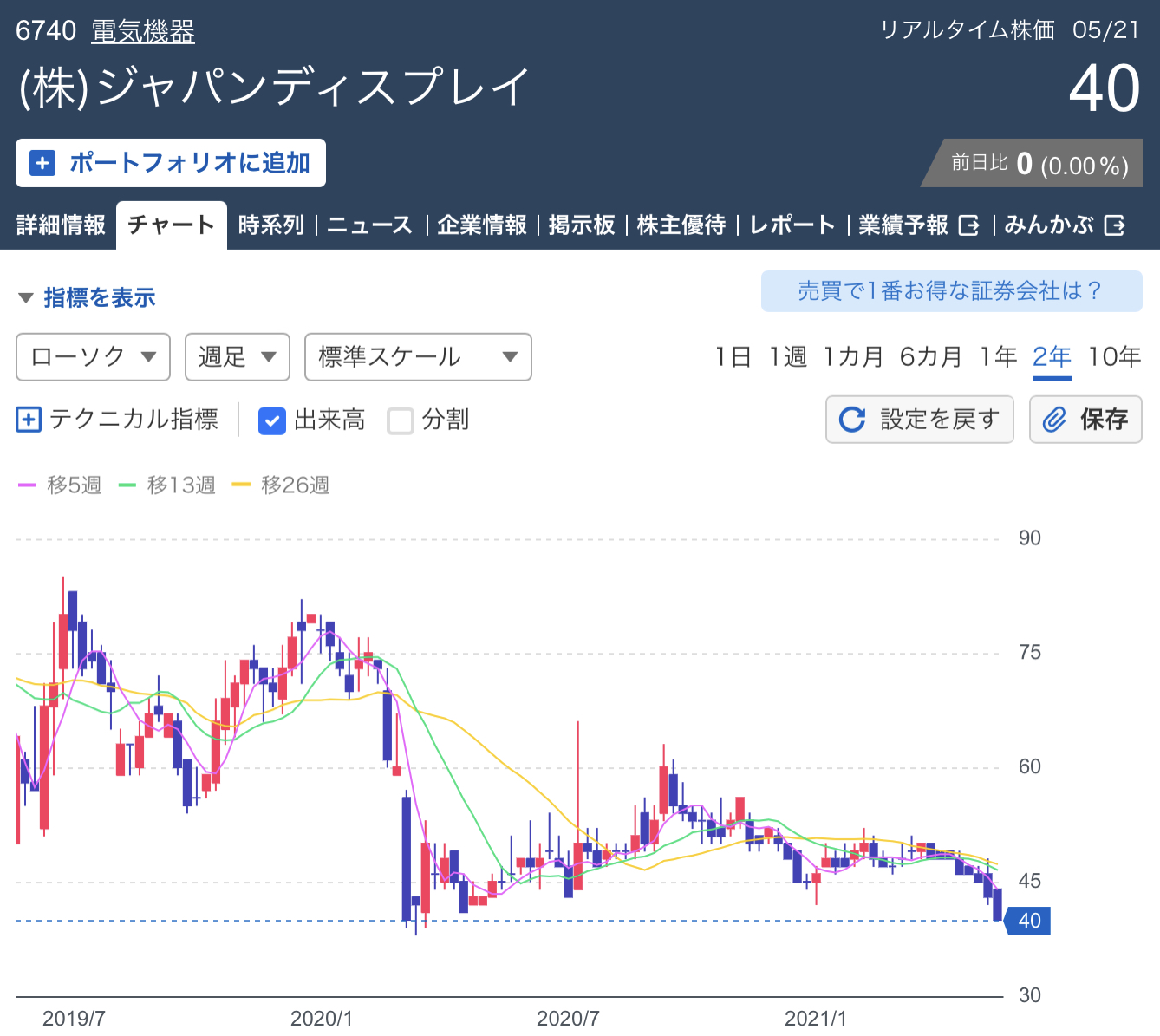Click the plus icon for テクニカル指標
The height and width of the screenshot is (1036, 1160).
(x=29, y=420)
